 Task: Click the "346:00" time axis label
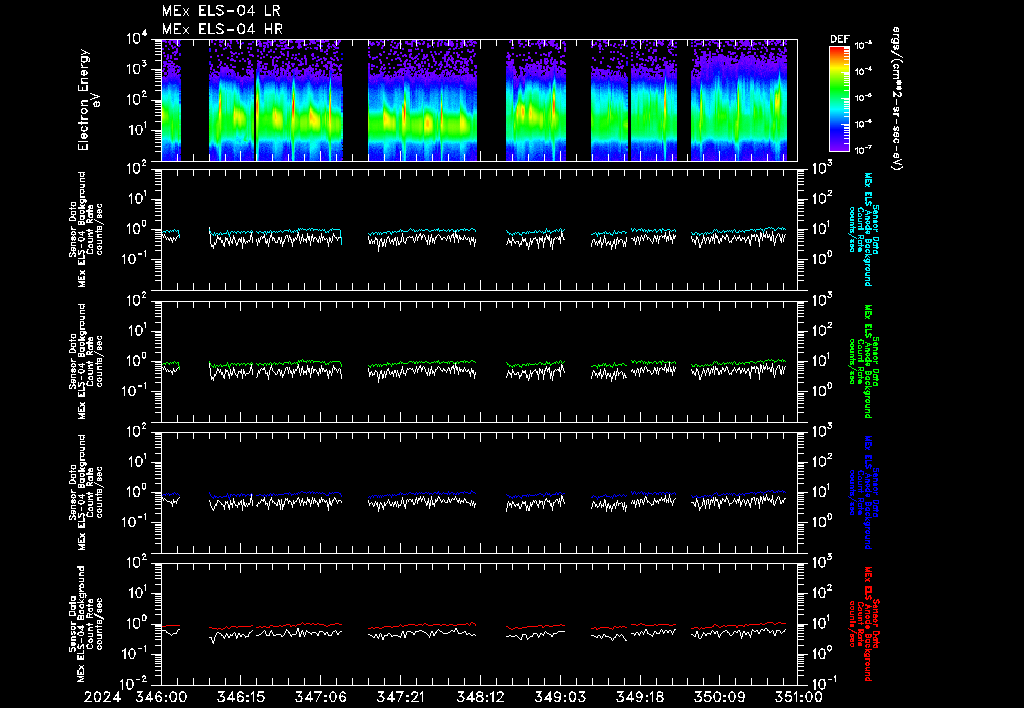(161, 697)
